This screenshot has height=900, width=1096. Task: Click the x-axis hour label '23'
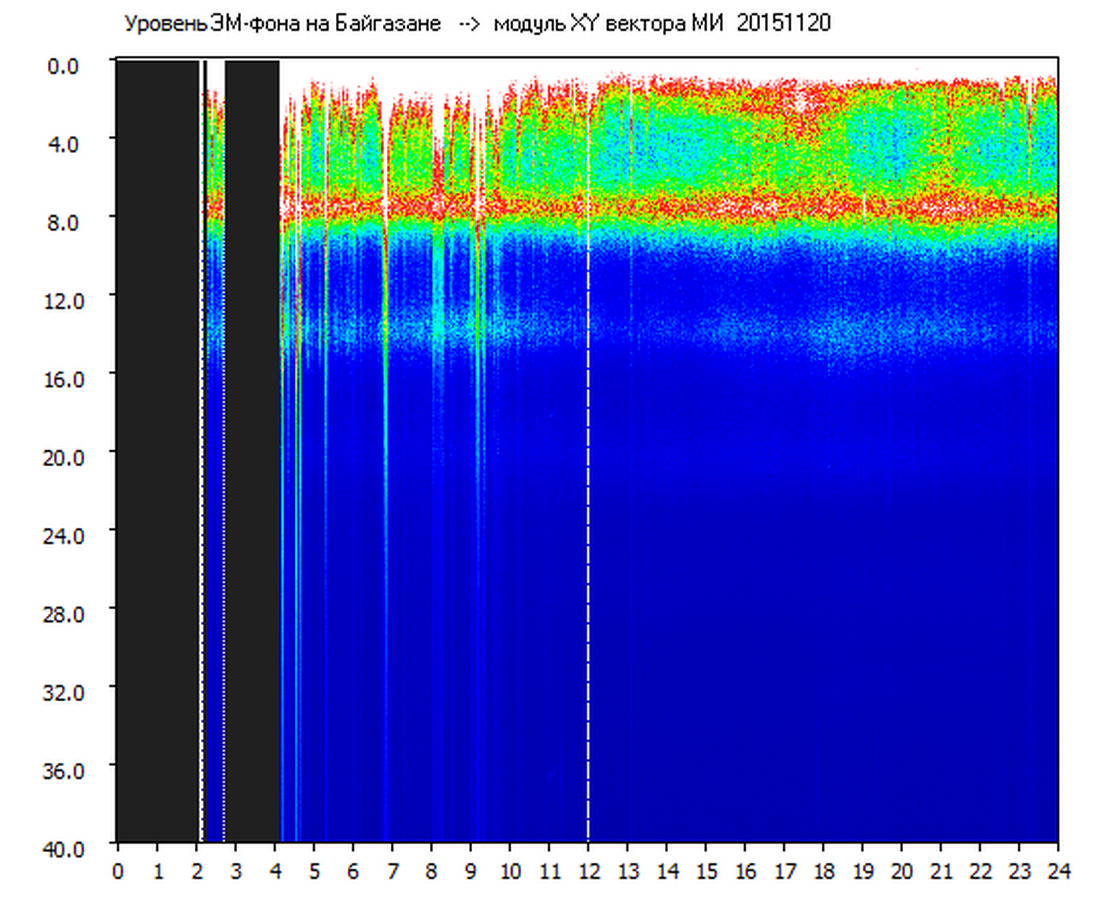tap(1019, 871)
